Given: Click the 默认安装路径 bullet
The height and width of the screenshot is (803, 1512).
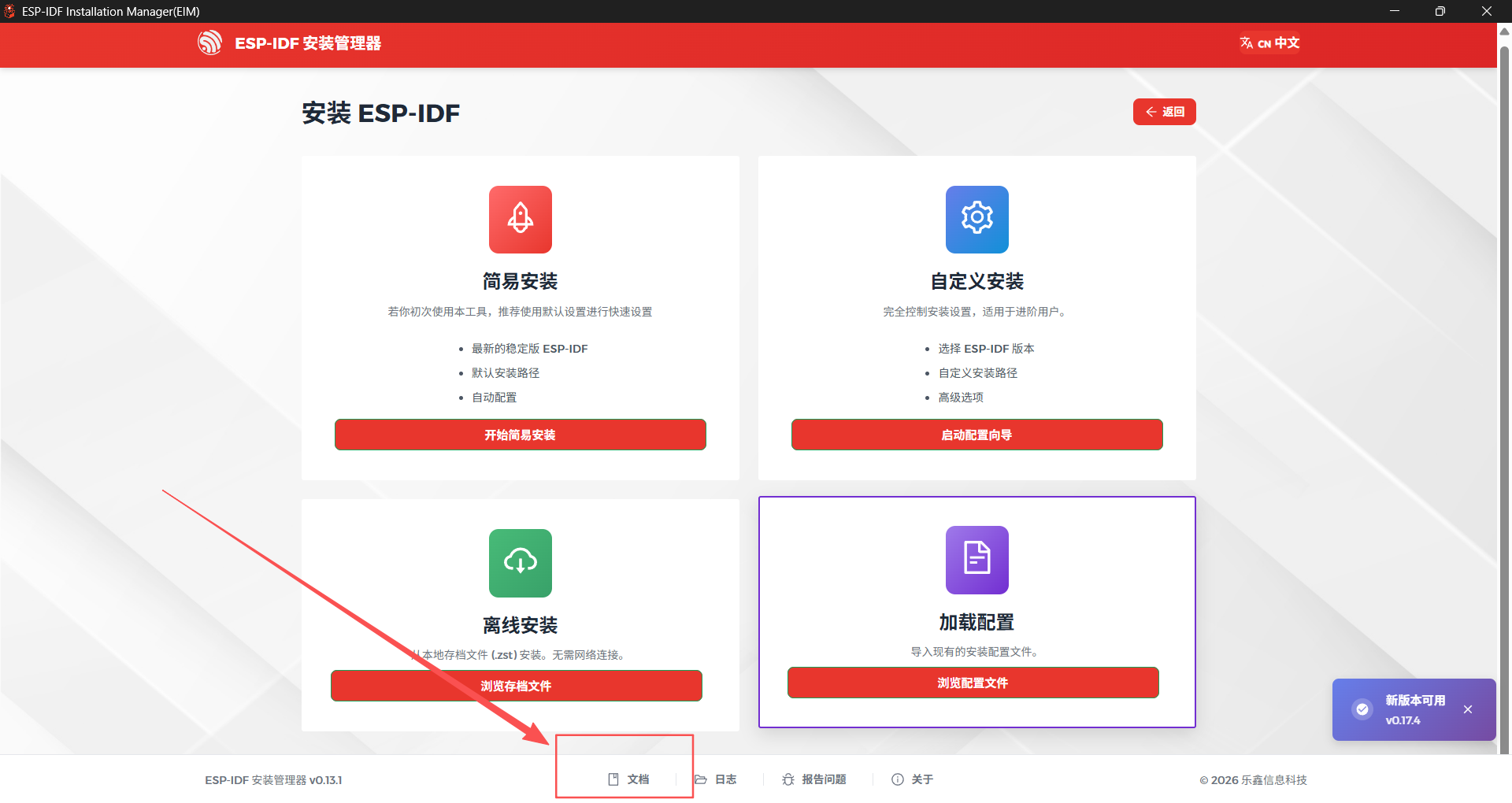Looking at the screenshot, I should (x=506, y=373).
